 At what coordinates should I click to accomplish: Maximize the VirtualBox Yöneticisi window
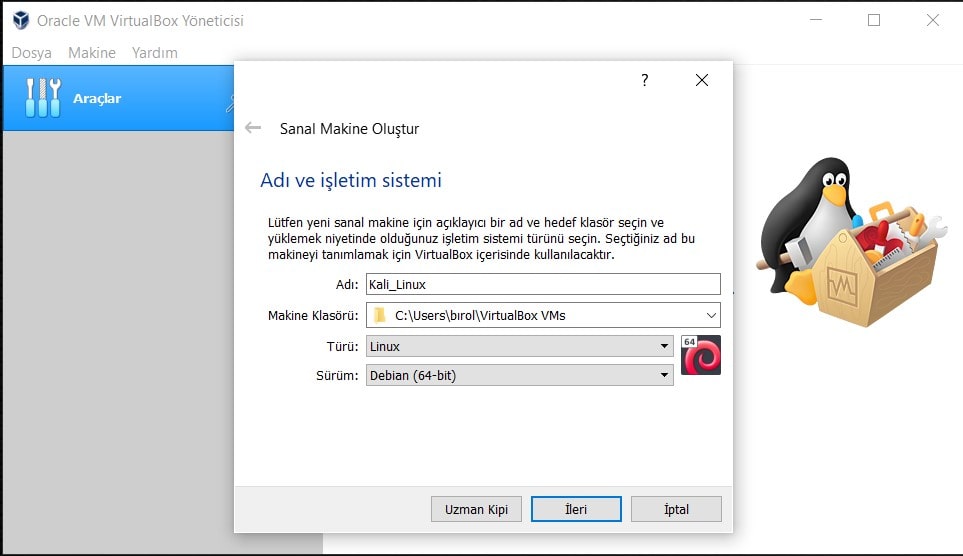[x=874, y=20]
